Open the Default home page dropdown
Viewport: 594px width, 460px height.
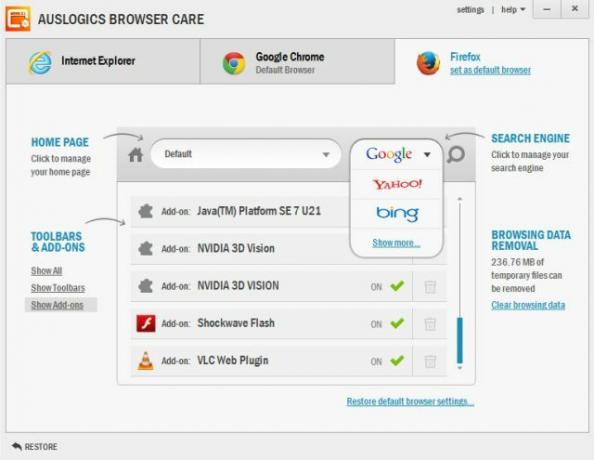(x=246, y=154)
